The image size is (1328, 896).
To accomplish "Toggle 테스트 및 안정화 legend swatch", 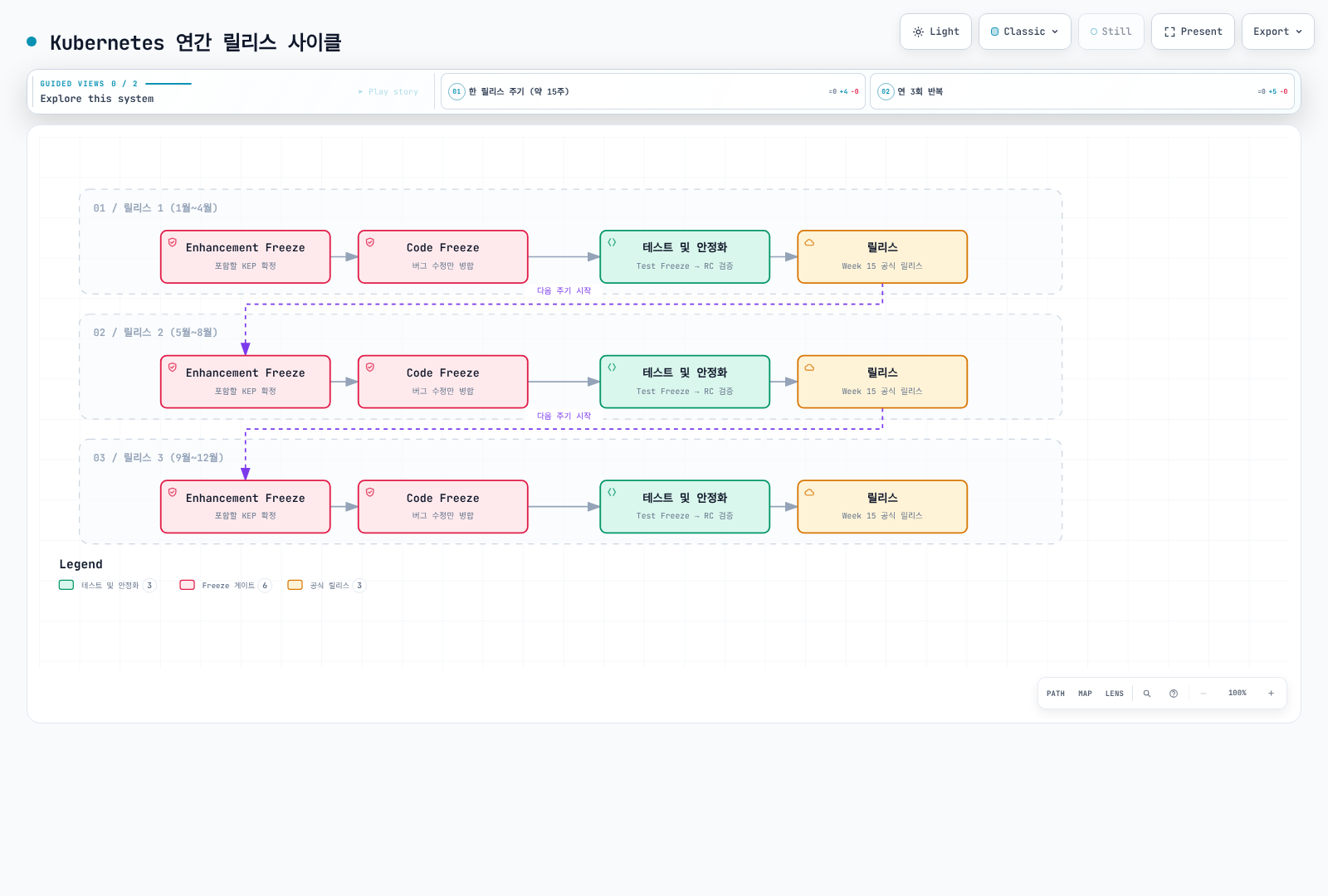I will 66,585.
